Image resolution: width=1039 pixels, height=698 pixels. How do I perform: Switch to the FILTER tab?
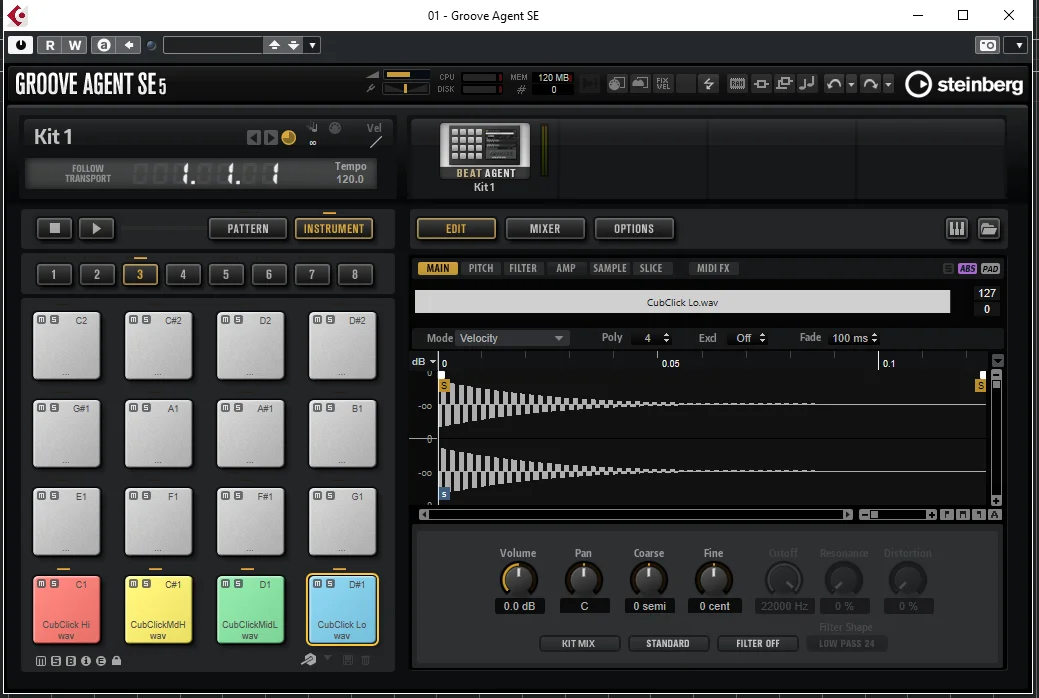(523, 268)
